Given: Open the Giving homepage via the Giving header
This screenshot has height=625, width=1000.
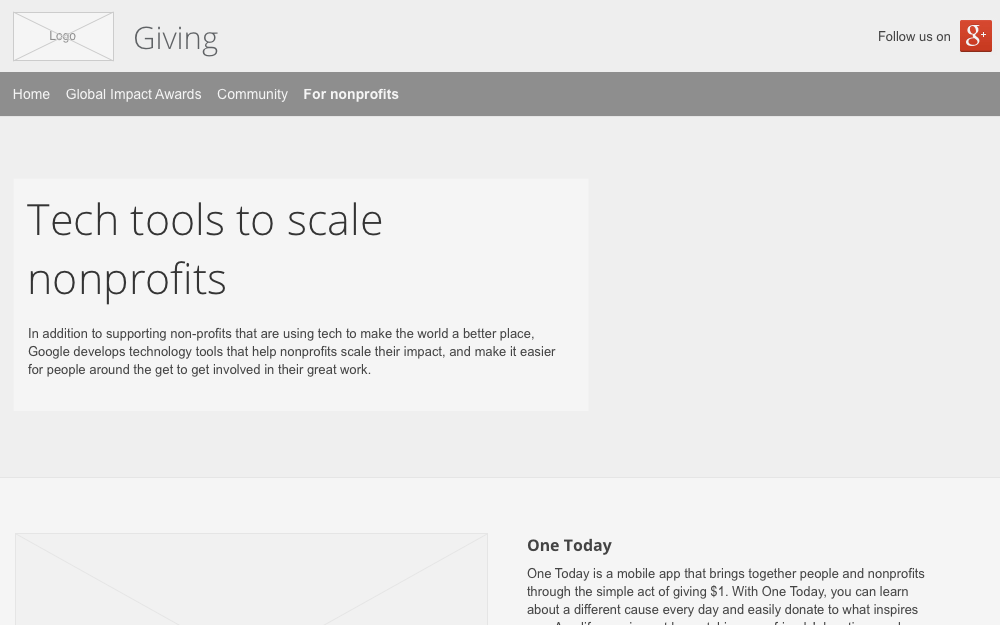Looking at the screenshot, I should [176, 38].
